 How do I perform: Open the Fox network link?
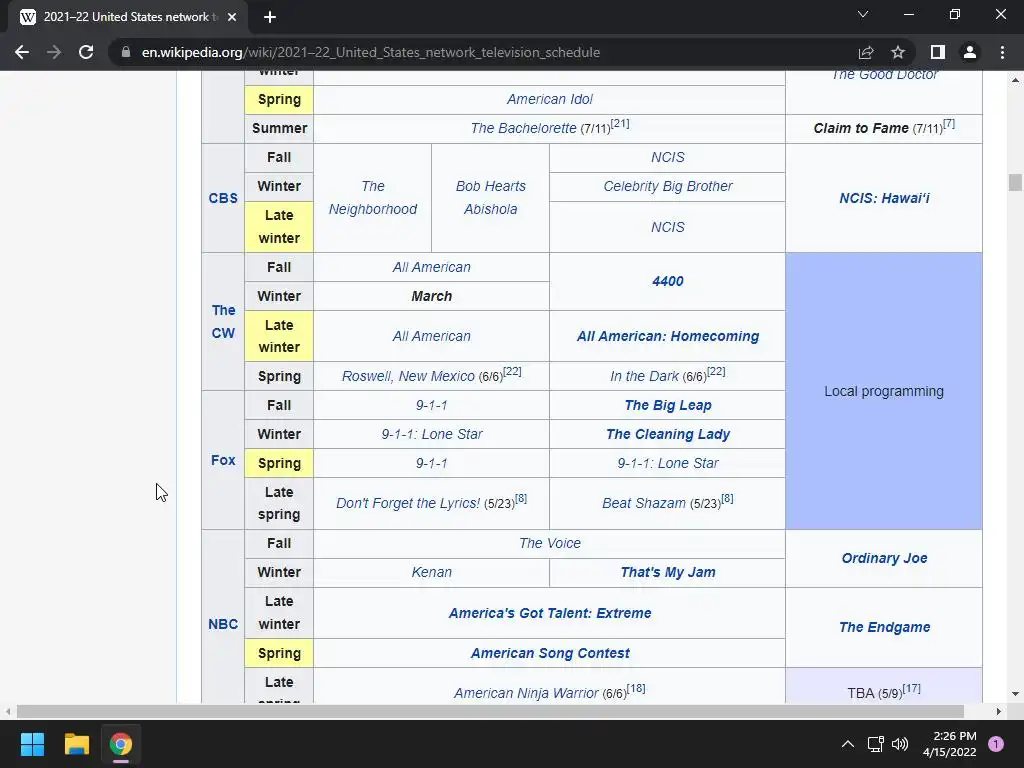coord(223,460)
